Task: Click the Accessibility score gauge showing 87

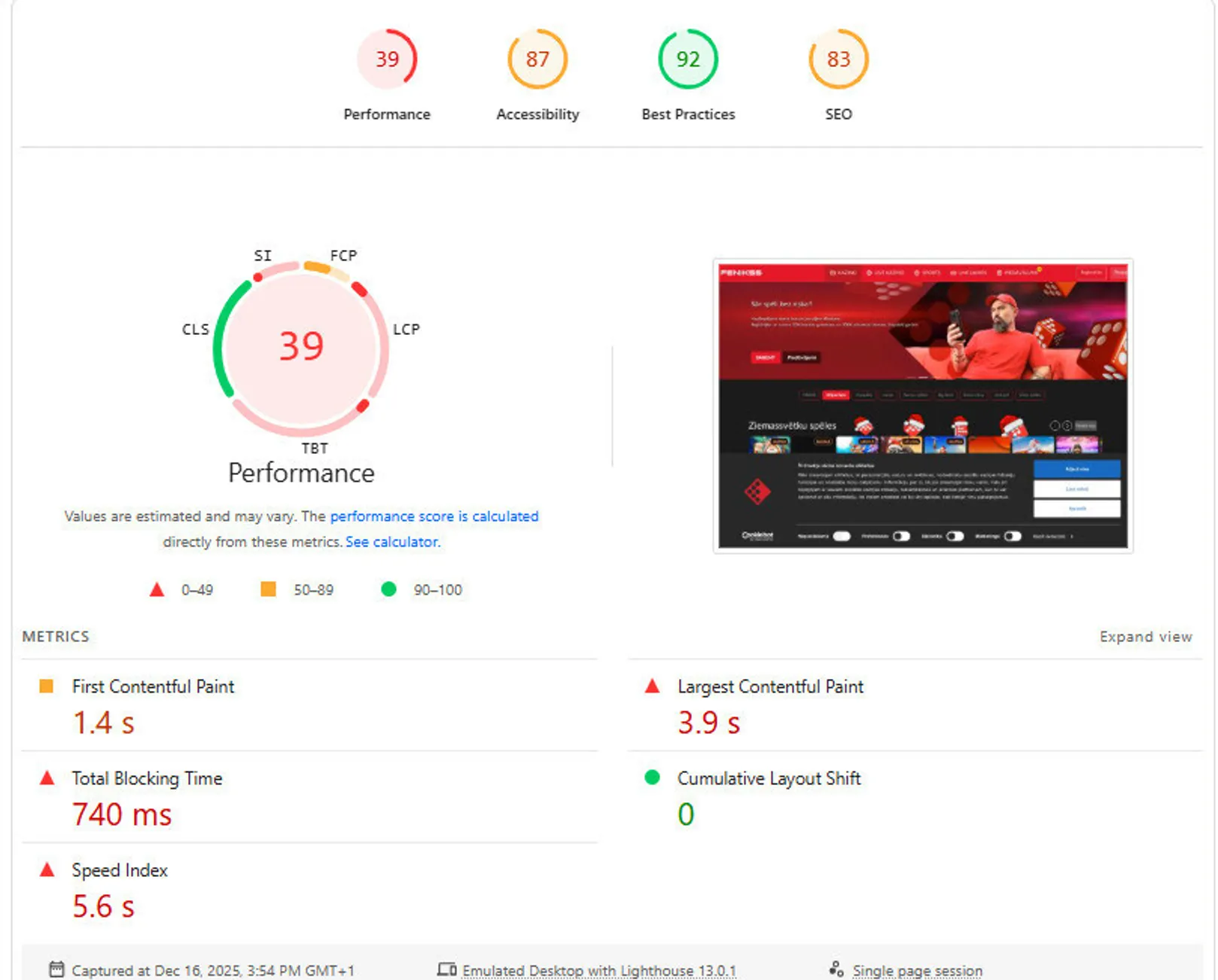Action: (x=537, y=59)
